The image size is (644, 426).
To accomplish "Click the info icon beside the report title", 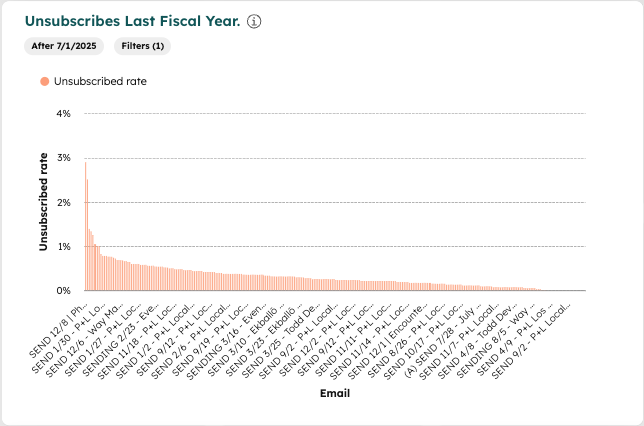I will point(254,22).
